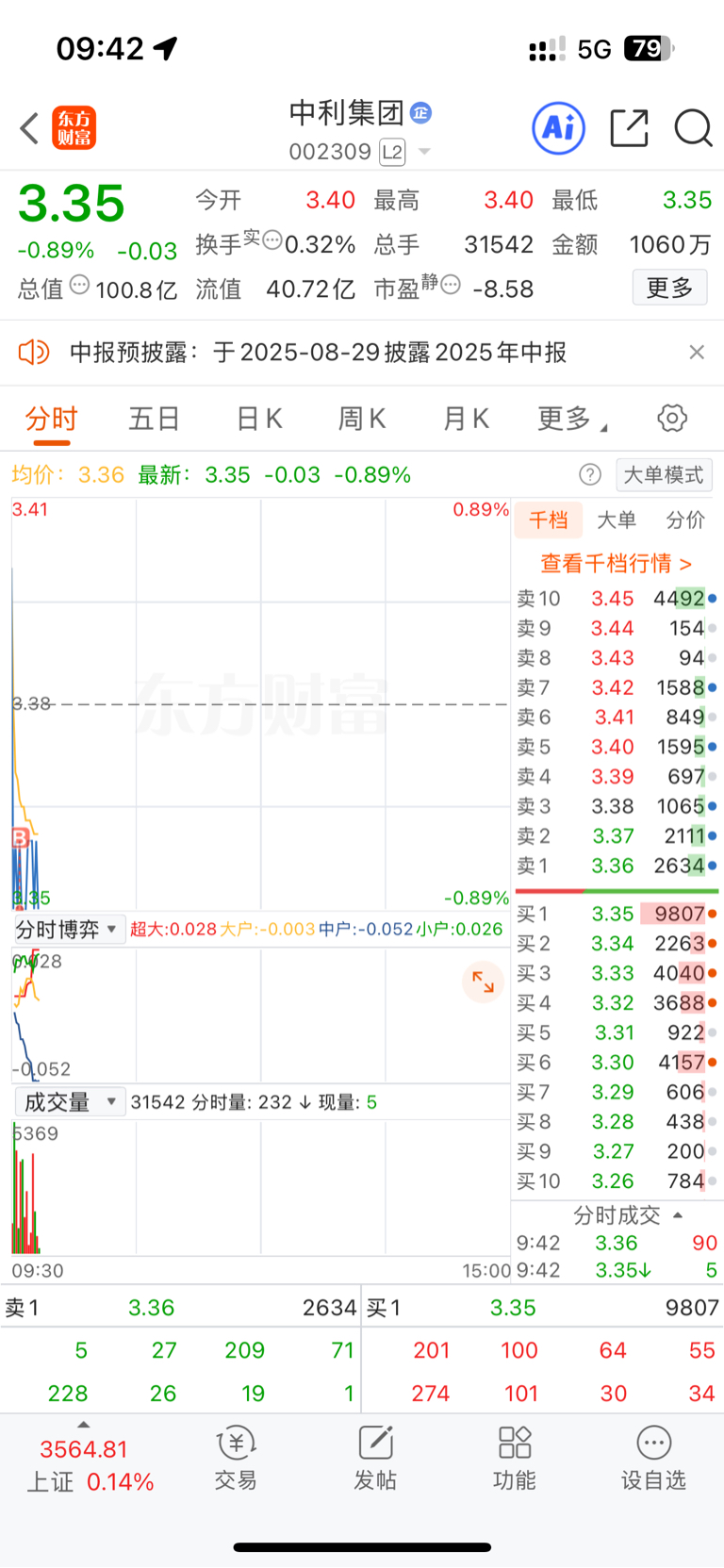Viewport: 724px width, 1568px height.
Task: Open the 更多 chart period dropdown
Action: [x=572, y=419]
